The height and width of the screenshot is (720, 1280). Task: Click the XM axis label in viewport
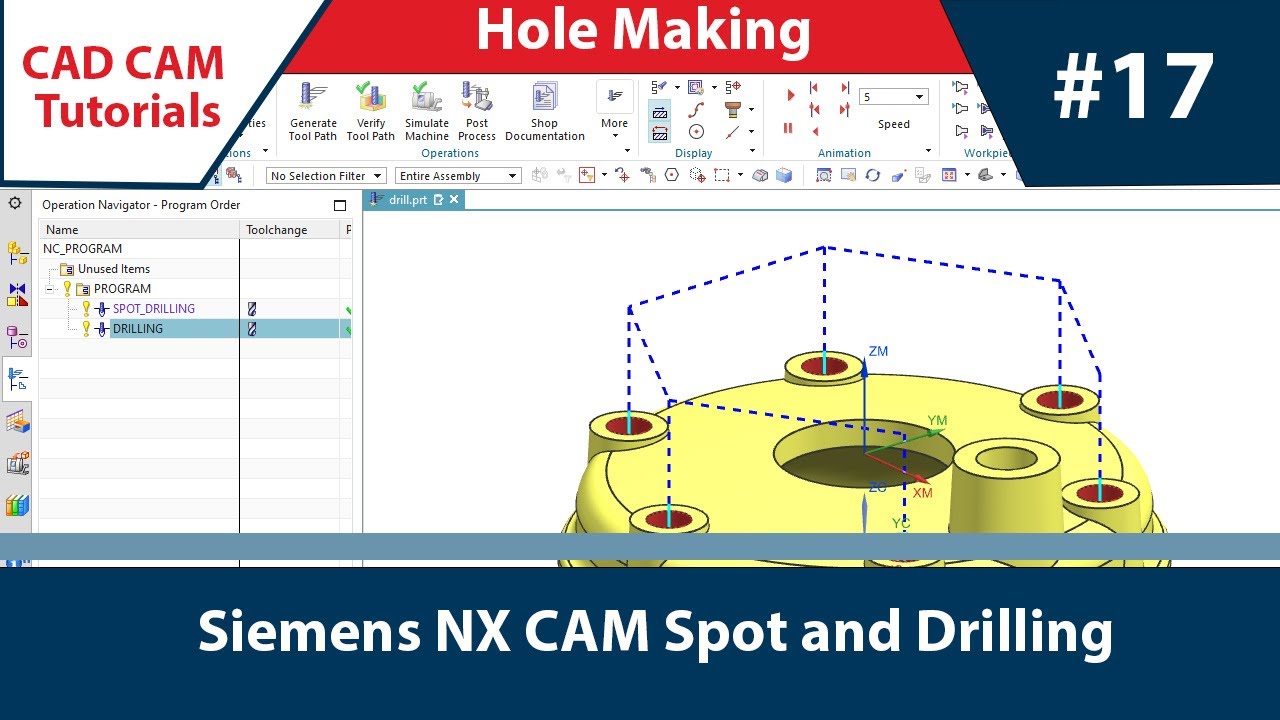pos(922,493)
